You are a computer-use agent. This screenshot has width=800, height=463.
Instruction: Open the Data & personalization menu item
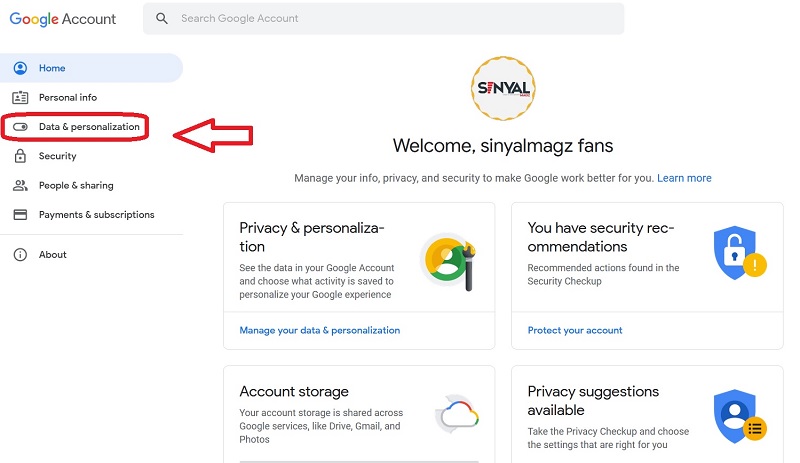point(89,127)
